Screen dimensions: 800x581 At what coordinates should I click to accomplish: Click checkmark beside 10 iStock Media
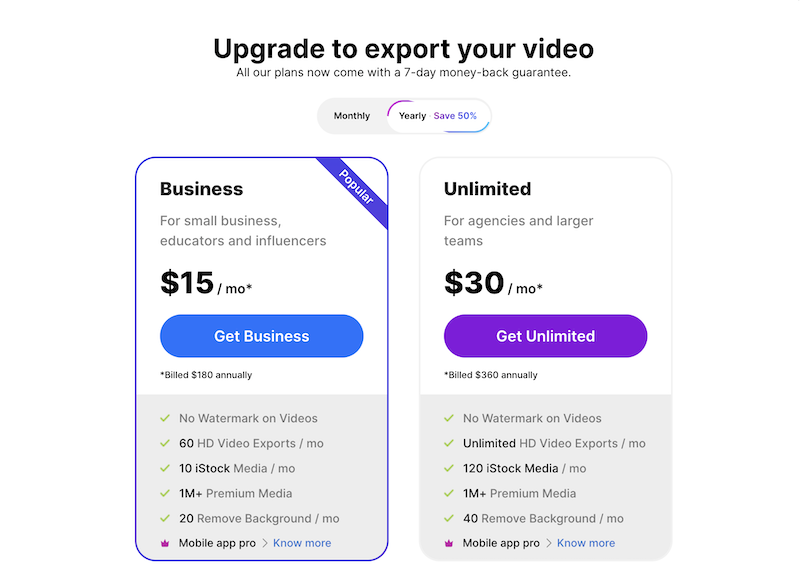click(165, 468)
